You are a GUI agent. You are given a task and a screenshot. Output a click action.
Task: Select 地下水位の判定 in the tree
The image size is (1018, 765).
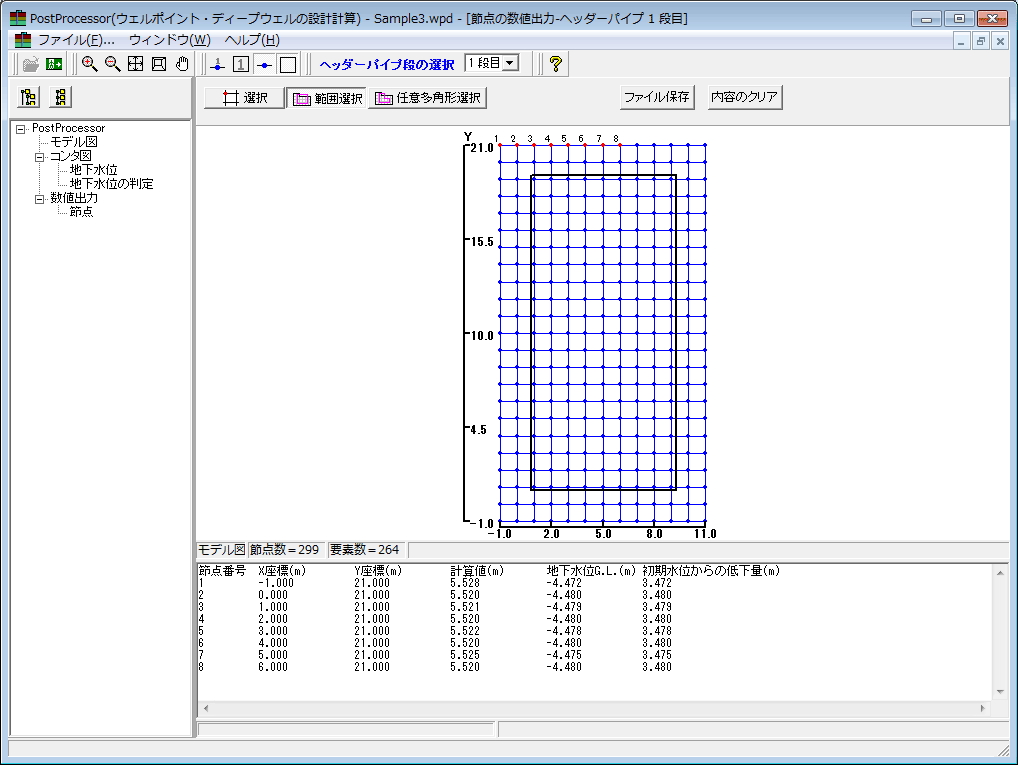point(111,184)
